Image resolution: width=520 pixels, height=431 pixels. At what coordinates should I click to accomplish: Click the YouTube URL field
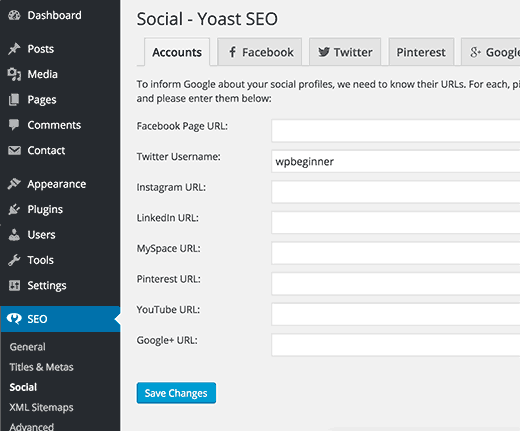pos(396,314)
